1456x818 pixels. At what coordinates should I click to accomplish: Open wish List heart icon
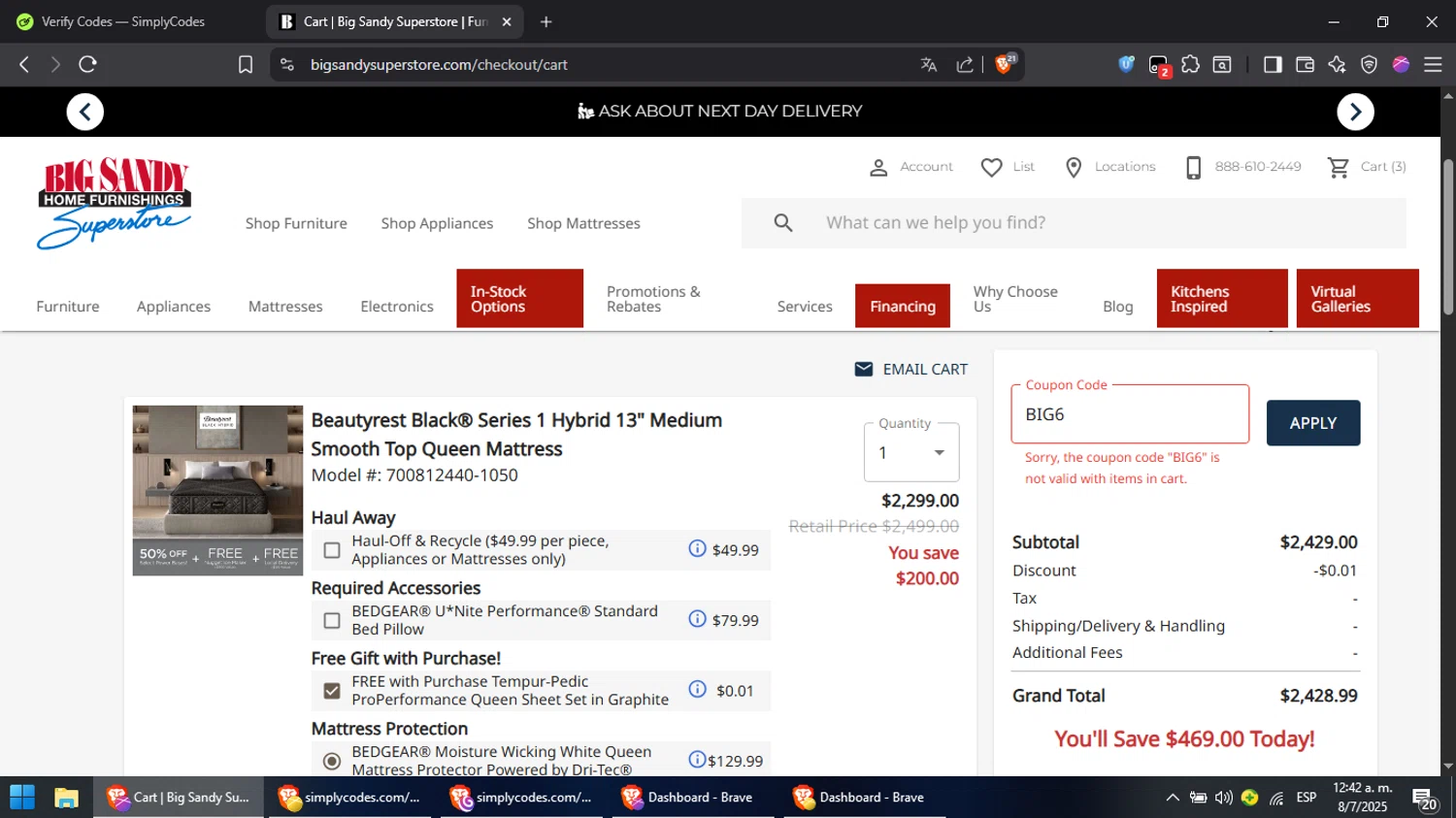click(x=991, y=167)
